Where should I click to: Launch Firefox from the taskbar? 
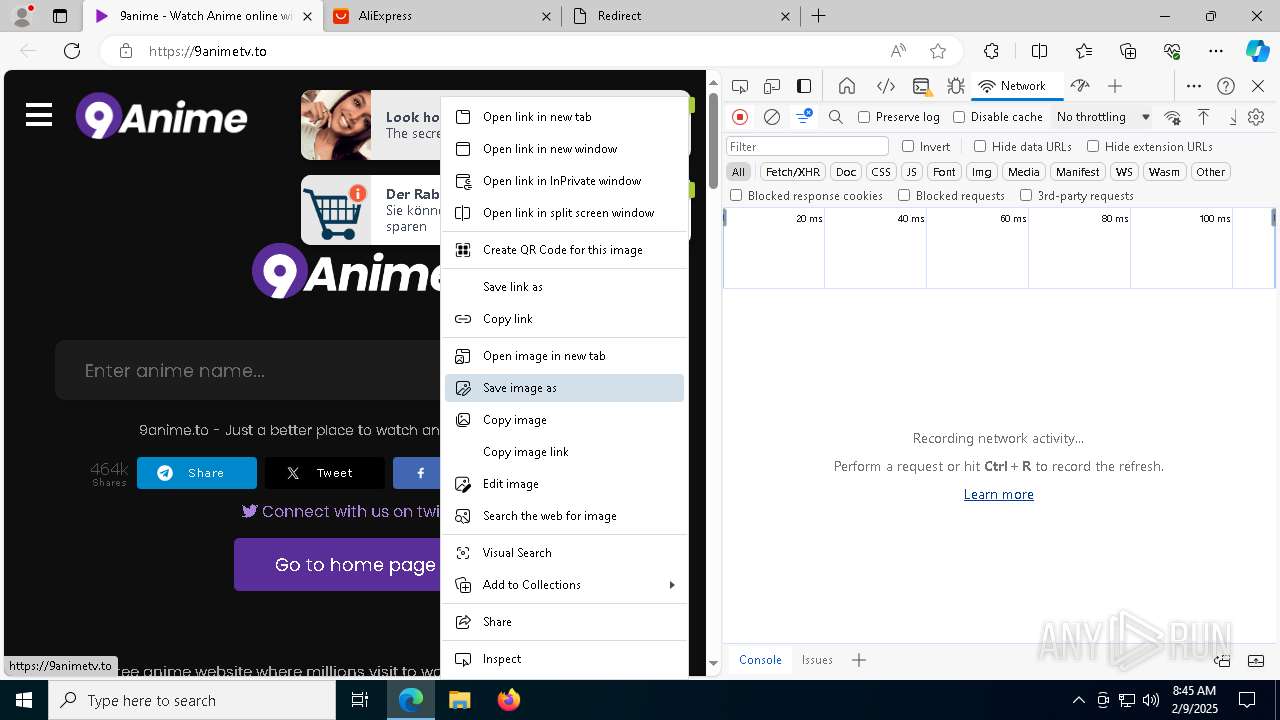pos(508,700)
